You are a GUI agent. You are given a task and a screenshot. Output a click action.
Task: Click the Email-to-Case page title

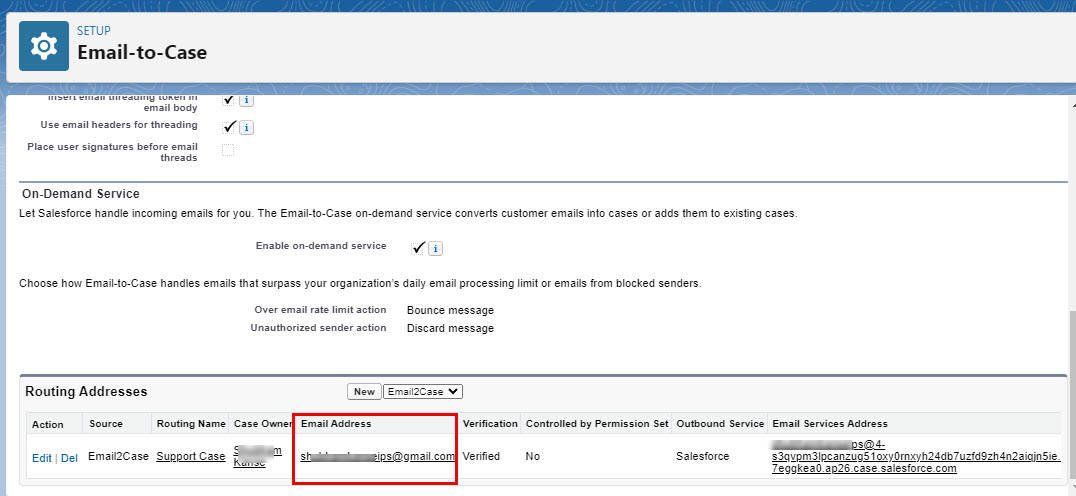tap(142, 52)
